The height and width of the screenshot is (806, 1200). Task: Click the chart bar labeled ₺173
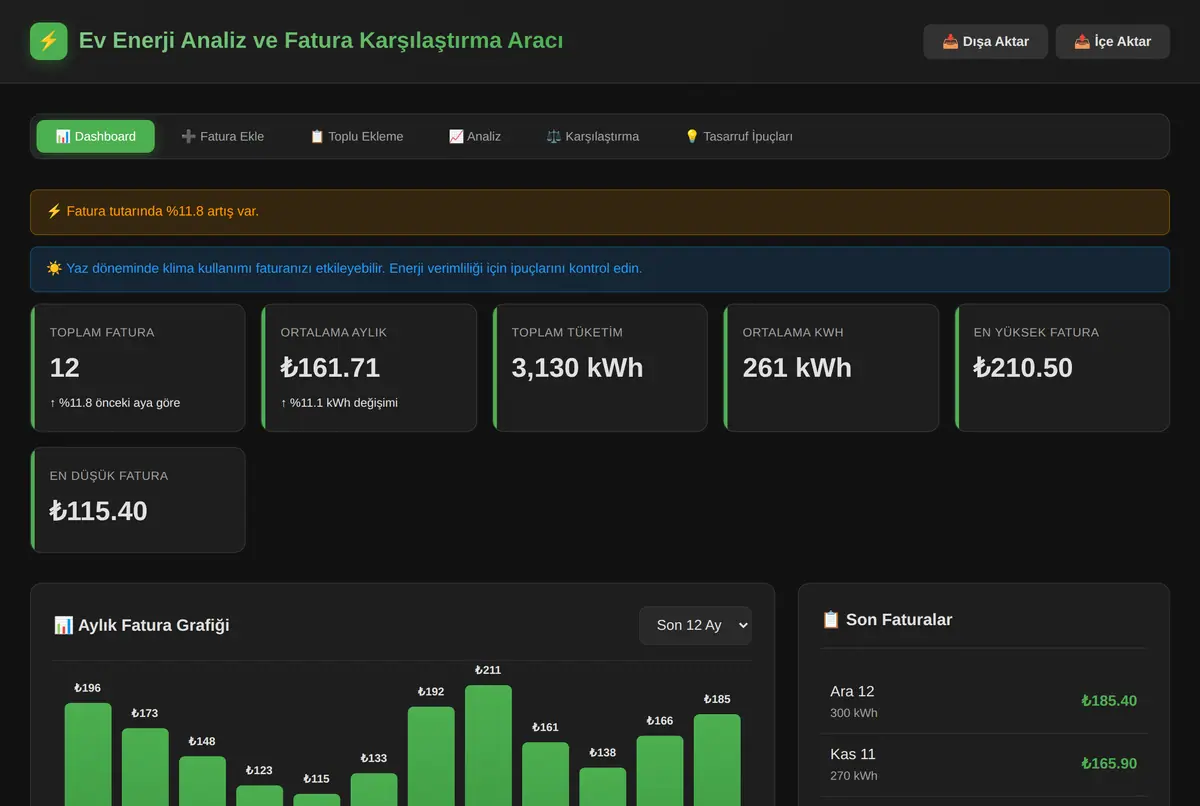(145, 767)
